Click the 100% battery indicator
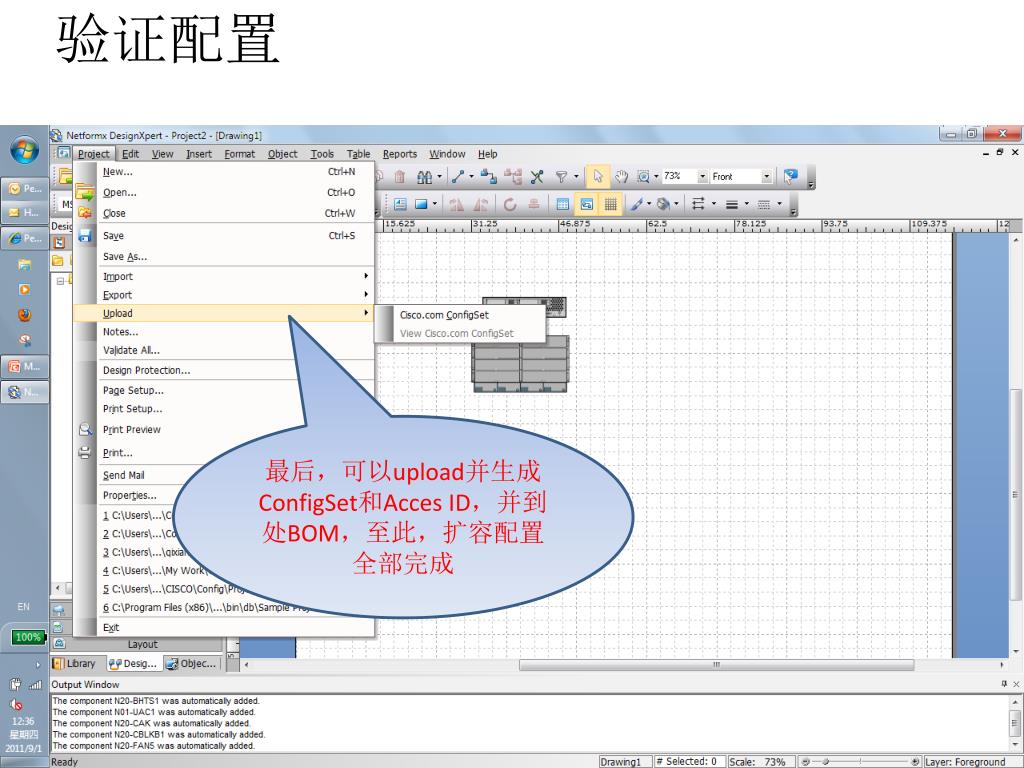 [x=28, y=637]
